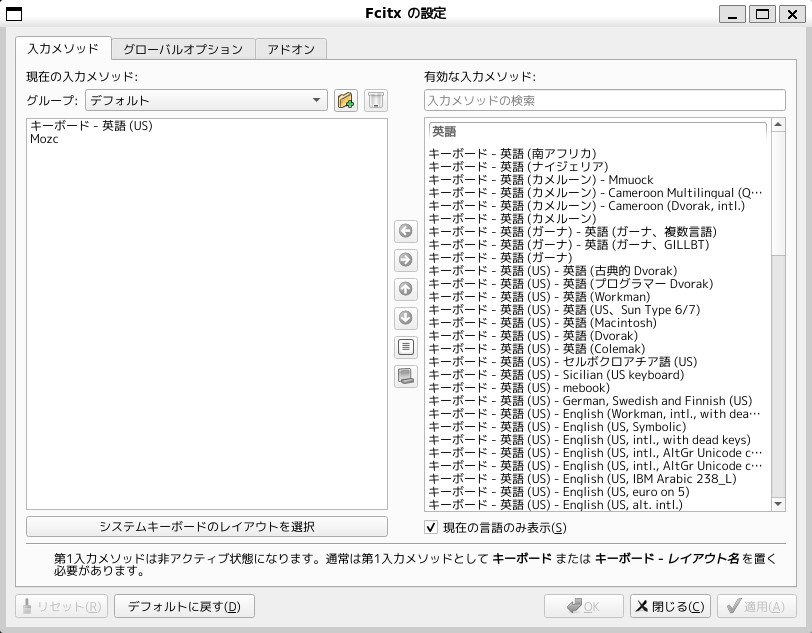Click the keyboard layout icon button
Viewport: 812px width, 633px height.
pos(406,376)
